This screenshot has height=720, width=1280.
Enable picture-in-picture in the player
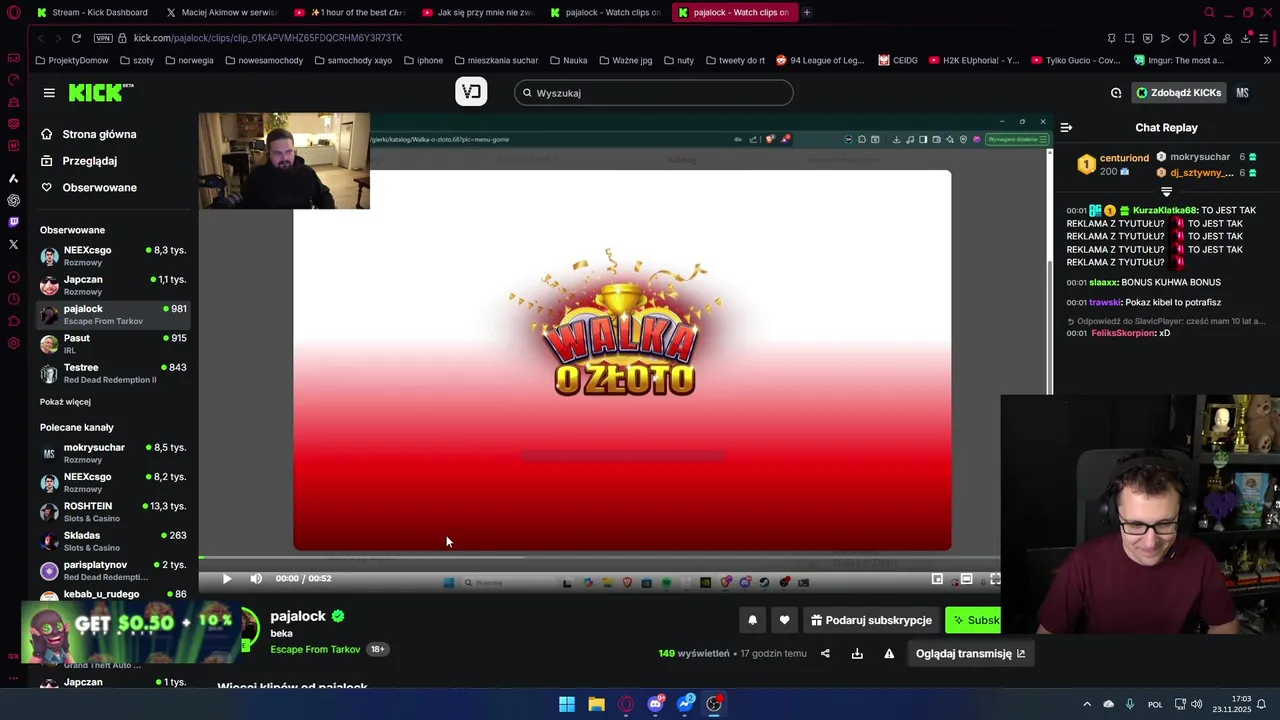pyautogui.click(x=937, y=578)
